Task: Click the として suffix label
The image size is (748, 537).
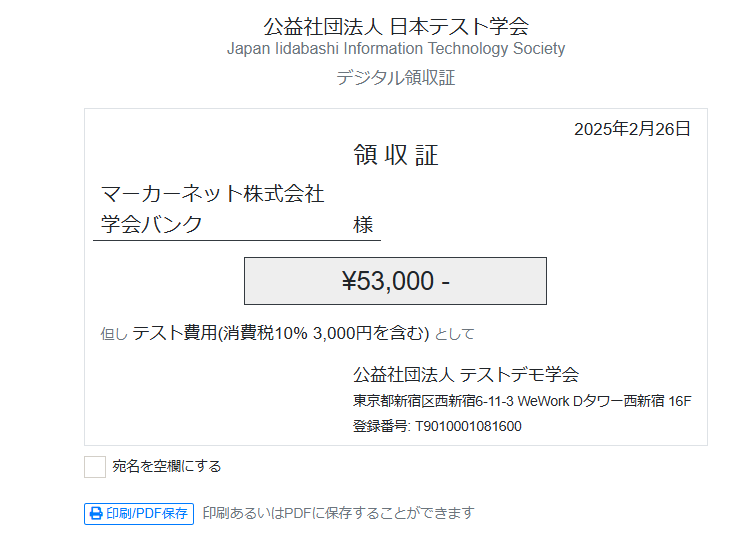Action: 455,334
